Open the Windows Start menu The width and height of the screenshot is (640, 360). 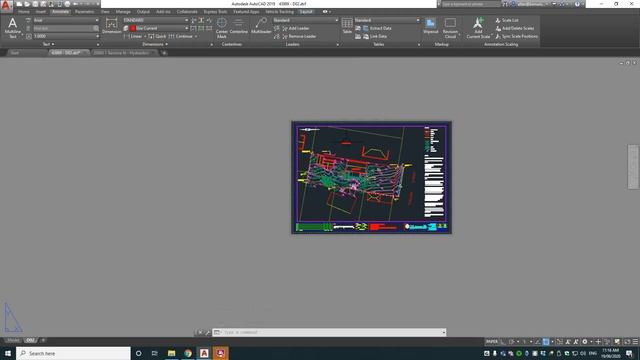click(x=8, y=353)
